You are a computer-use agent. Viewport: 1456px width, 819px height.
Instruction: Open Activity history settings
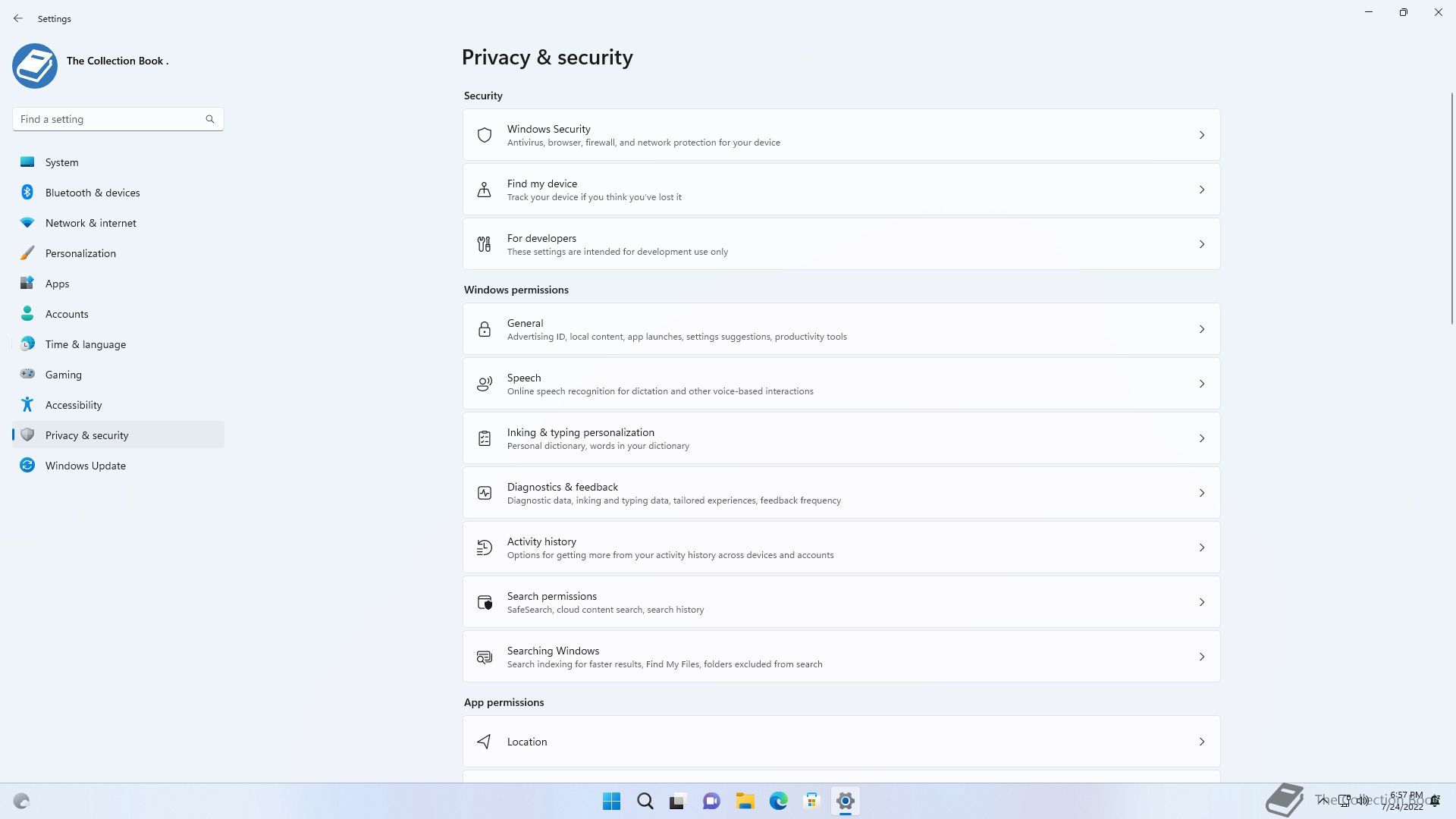click(x=842, y=548)
